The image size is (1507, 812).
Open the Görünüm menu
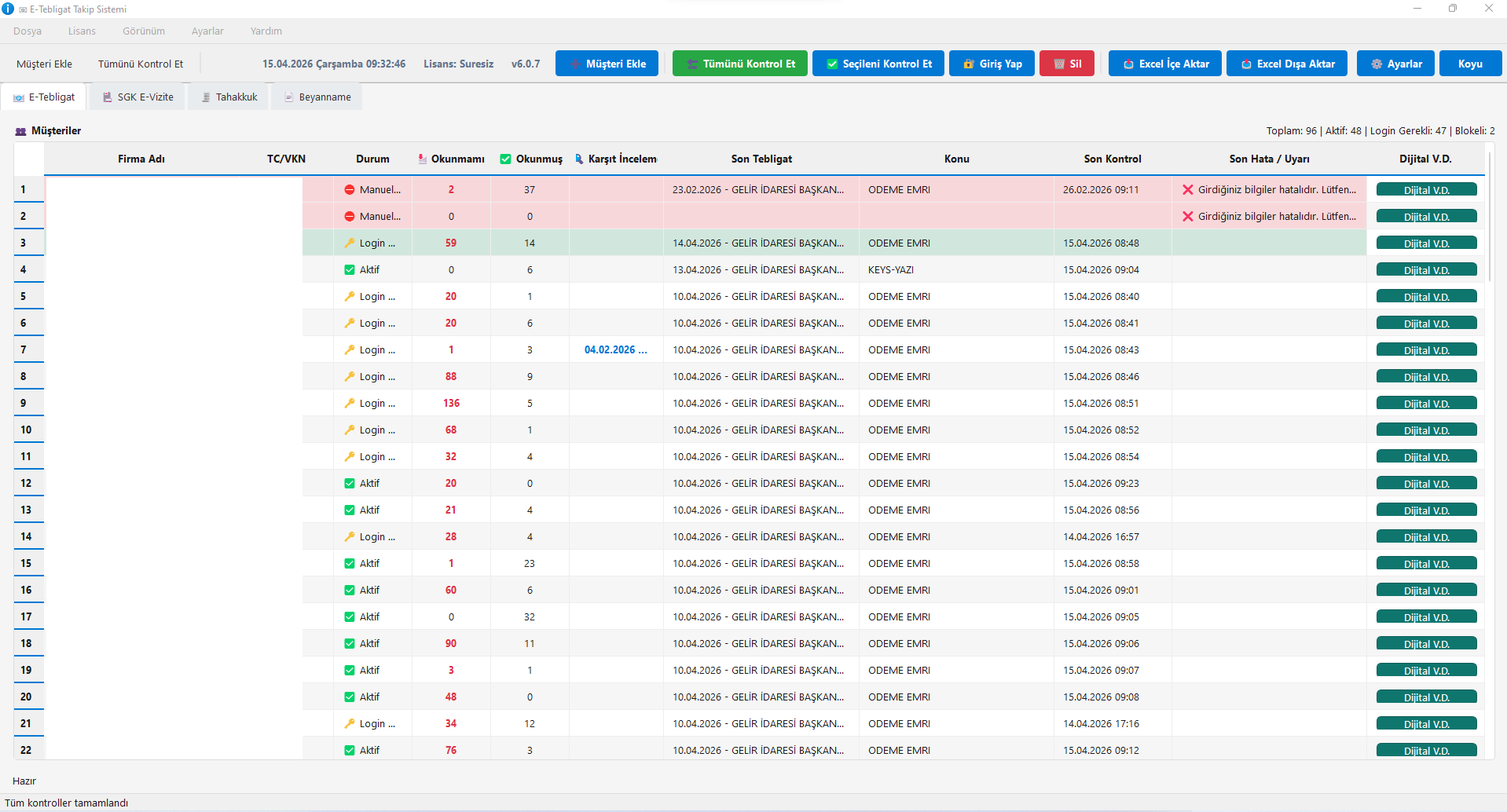pos(144,31)
